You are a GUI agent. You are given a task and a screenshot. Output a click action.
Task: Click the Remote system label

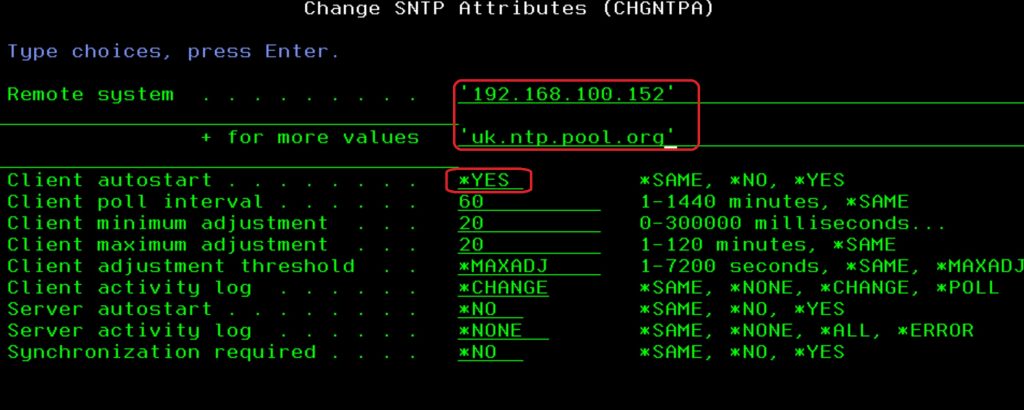click(x=91, y=95)
